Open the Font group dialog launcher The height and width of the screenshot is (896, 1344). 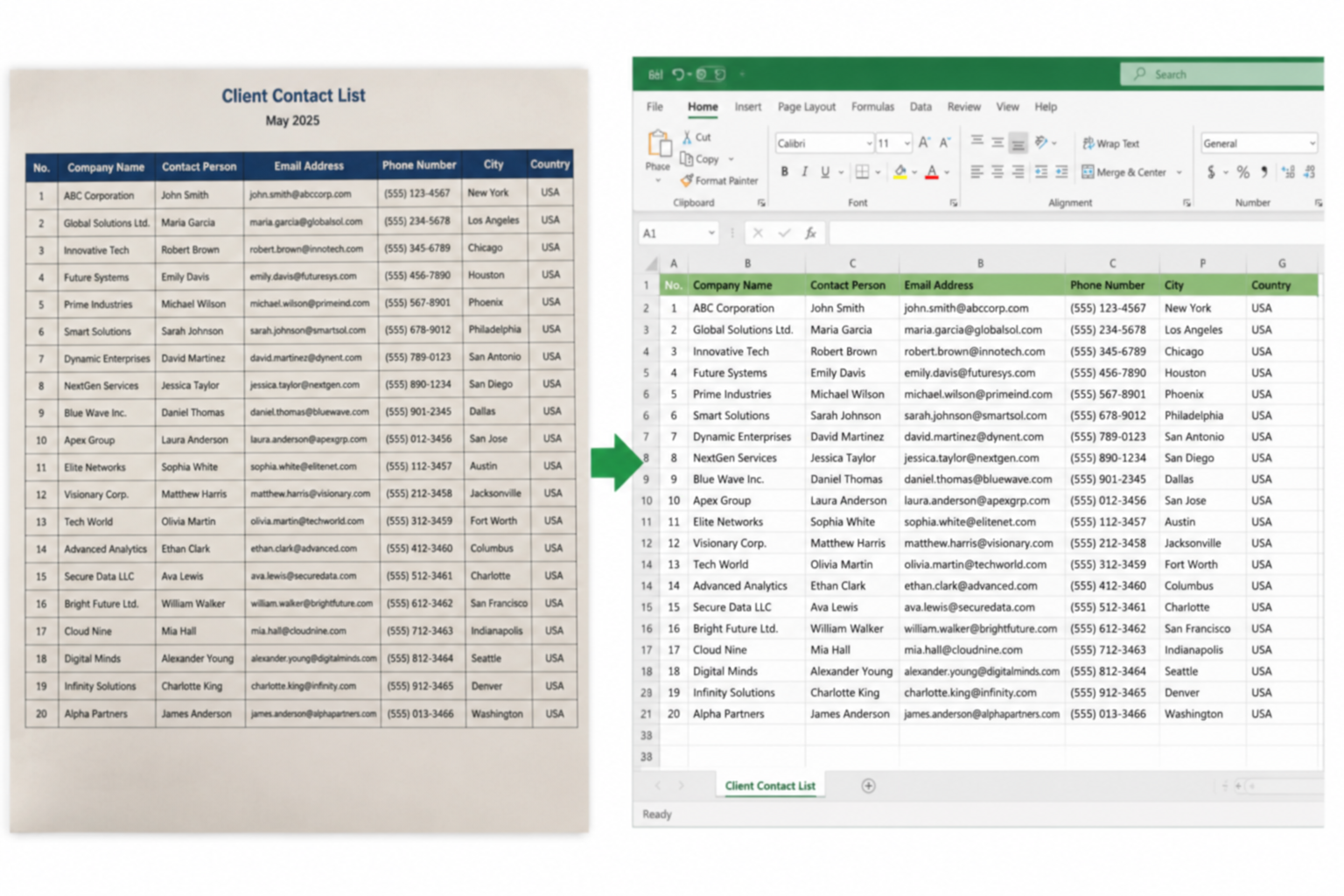pyautogui.click(x=954, y=203)
